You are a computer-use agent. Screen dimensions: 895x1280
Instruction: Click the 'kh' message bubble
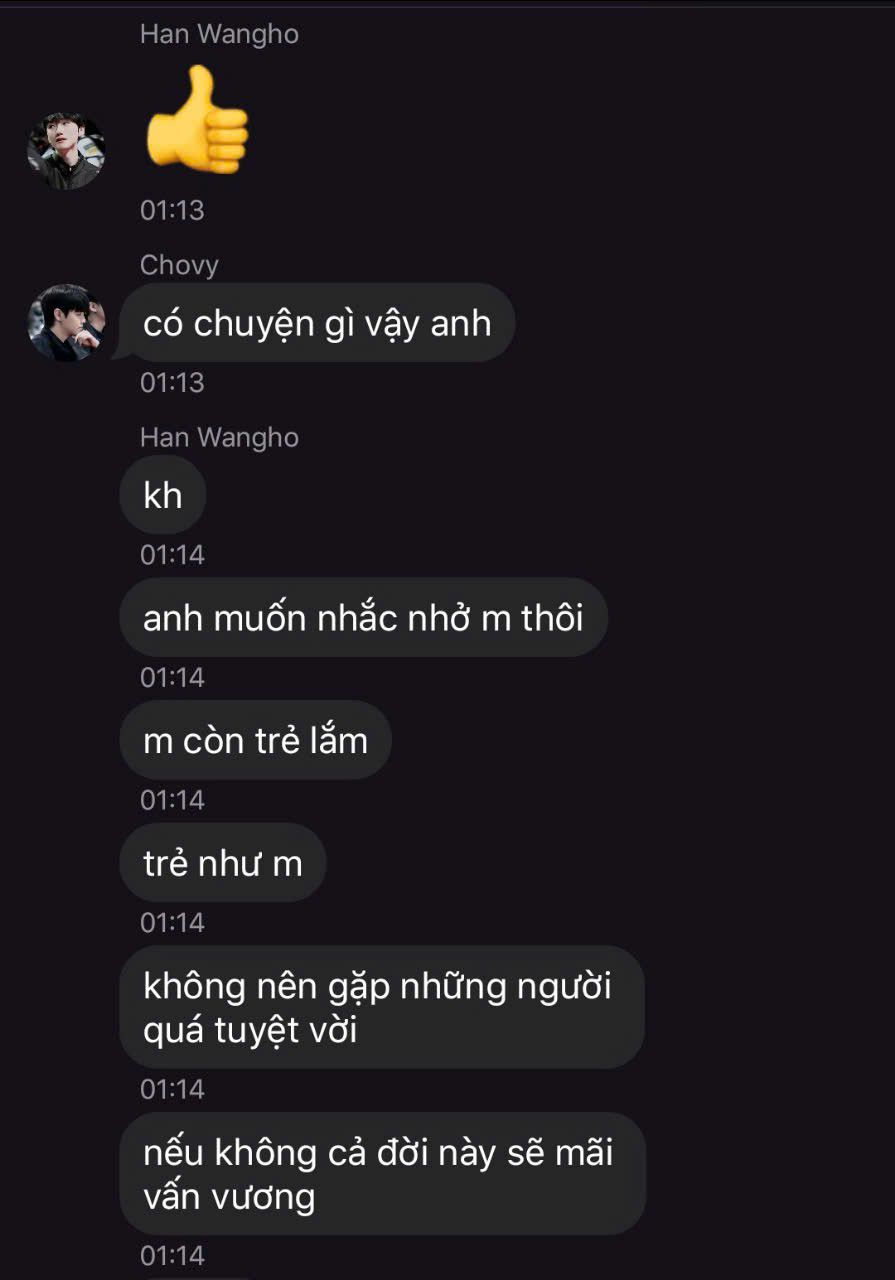coord(163,495)
